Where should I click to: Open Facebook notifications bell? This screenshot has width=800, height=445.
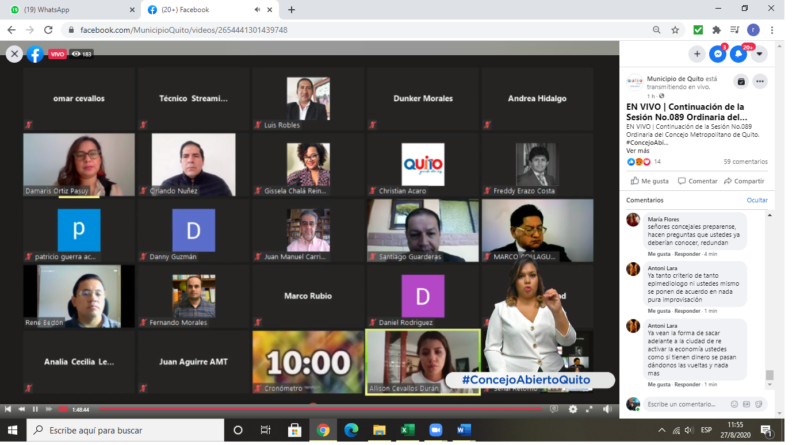tap(738, 54)
